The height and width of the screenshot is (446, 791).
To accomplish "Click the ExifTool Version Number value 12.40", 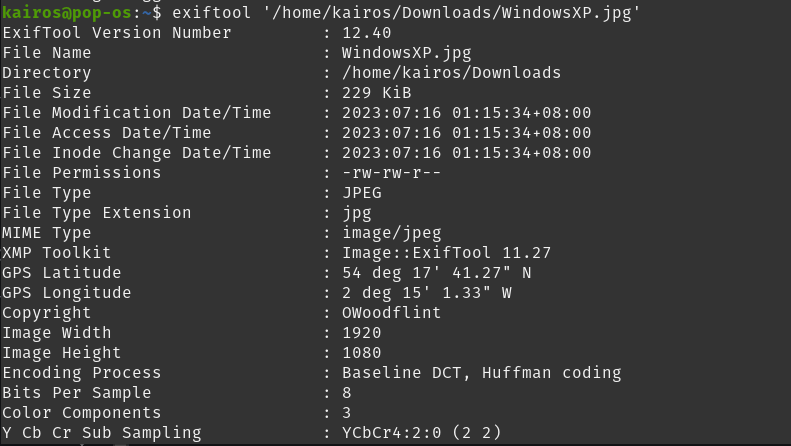I will 366,33.
